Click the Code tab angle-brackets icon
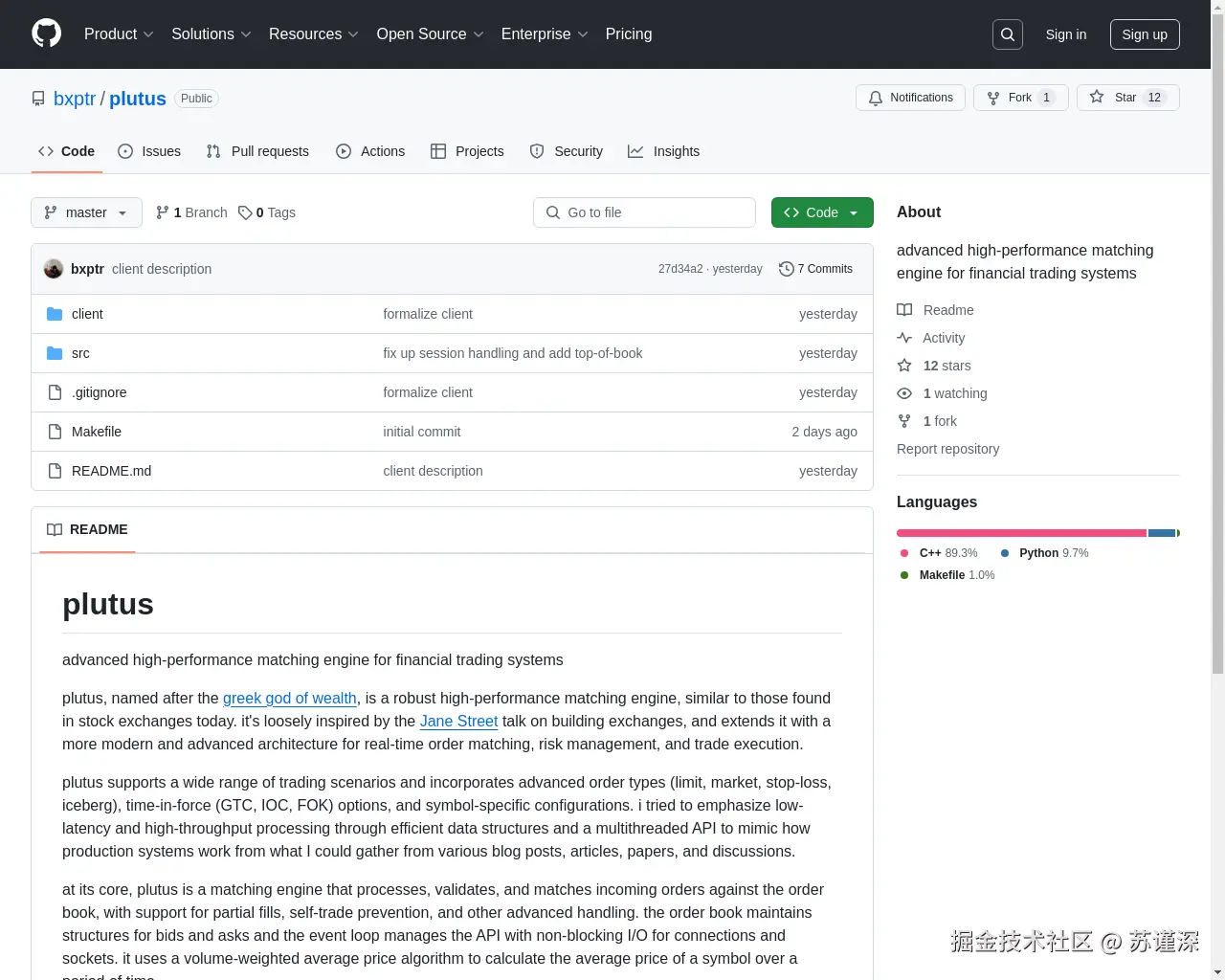Screen dimensions: 1225x980 46,151
